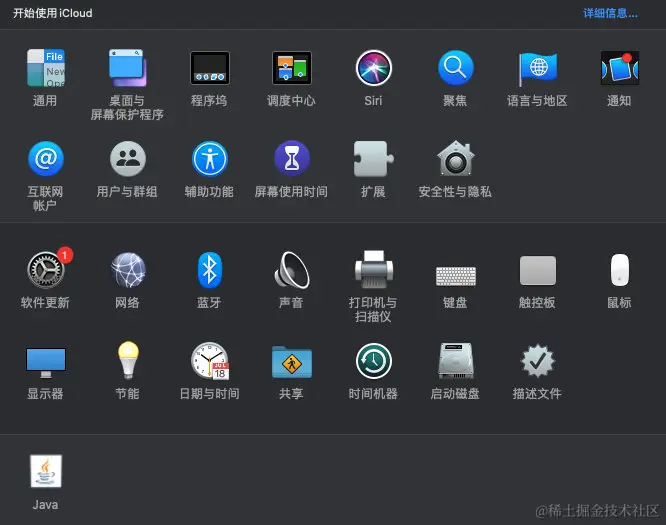This screenshot has width=666, height=525.
Task: Open 键盘 (Keyboard) preferences
Action: coord(455,276)
